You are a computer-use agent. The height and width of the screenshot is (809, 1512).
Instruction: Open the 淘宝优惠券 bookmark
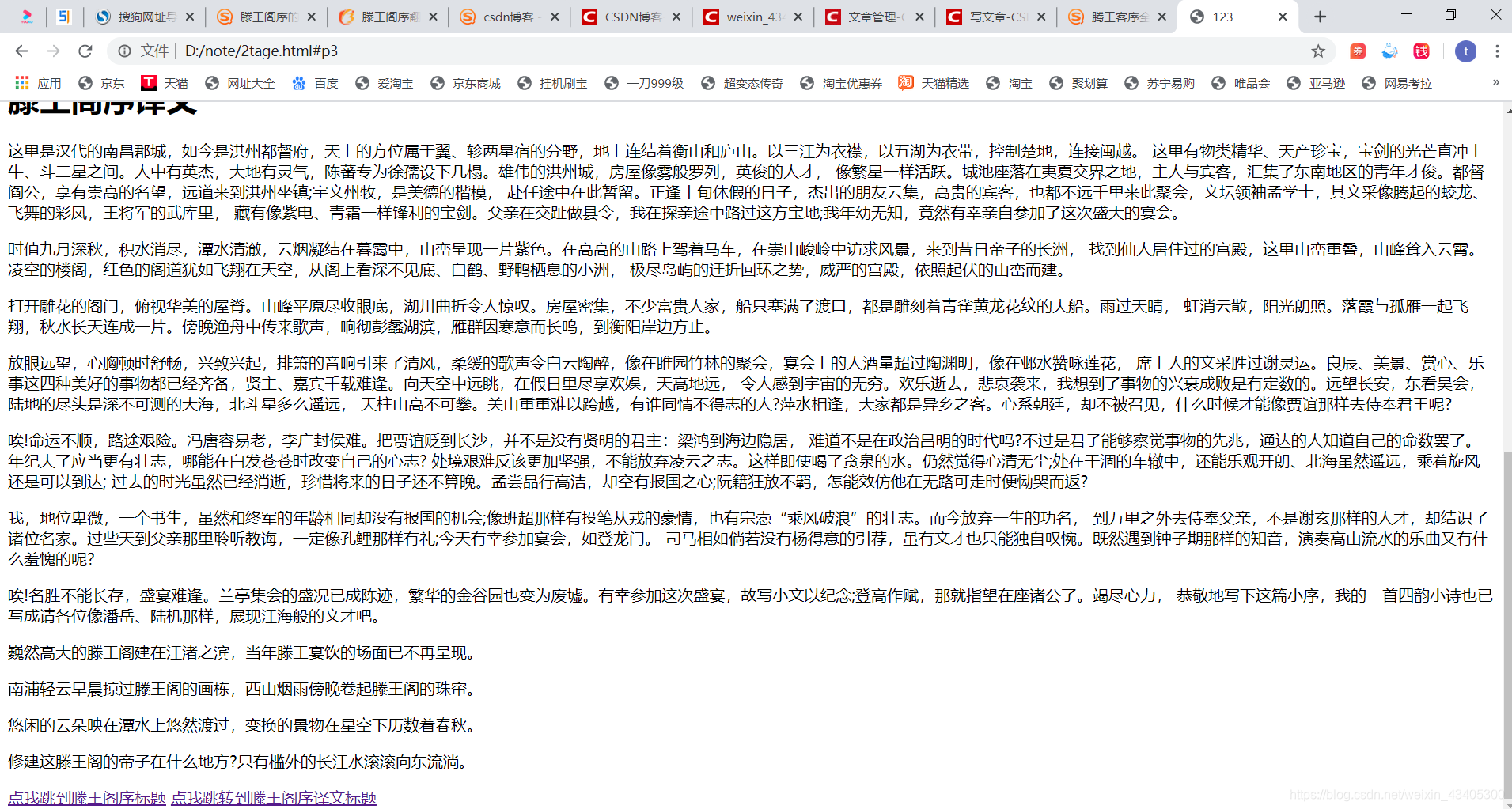pyautogui.click(x=841, y=83)
